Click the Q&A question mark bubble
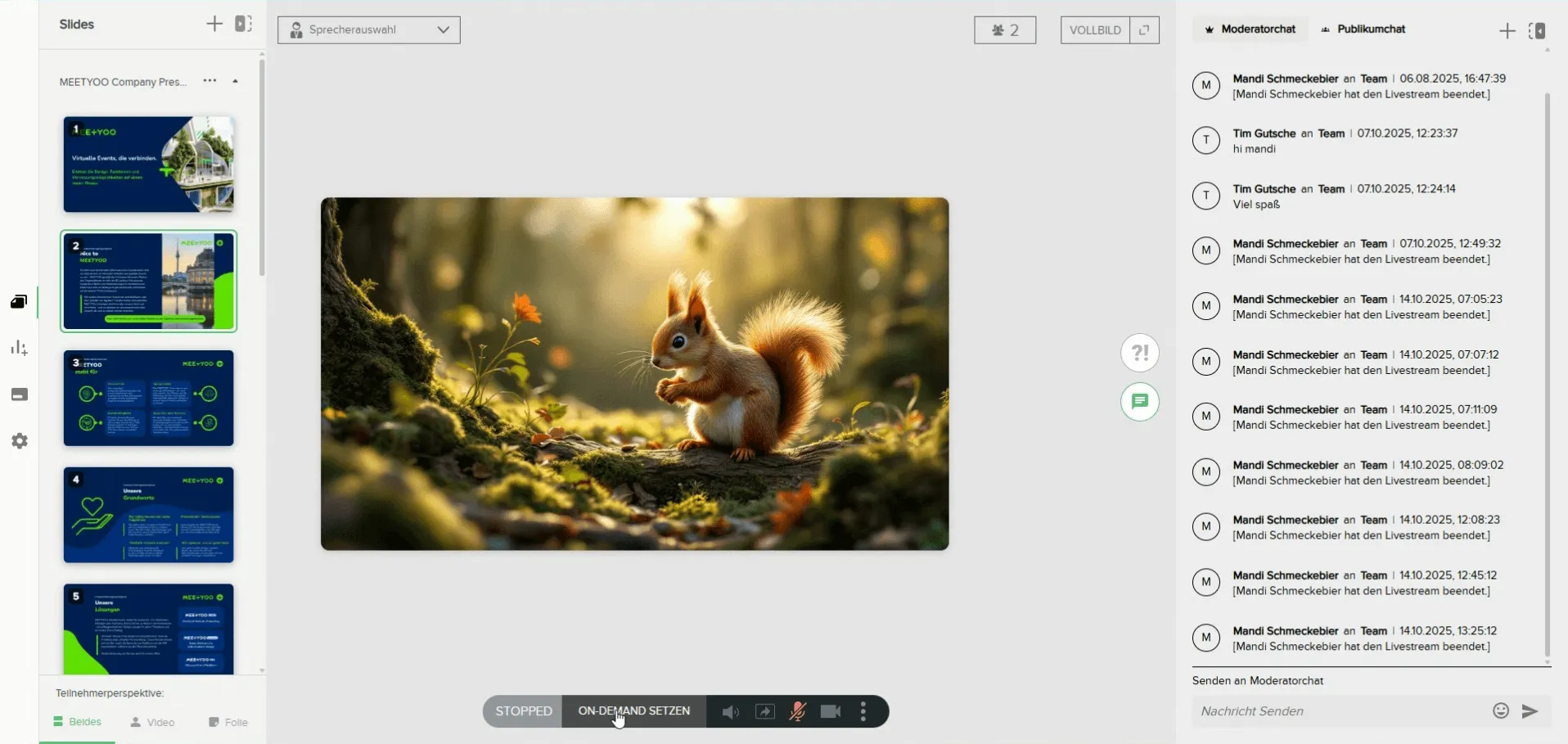Image resolution: width=1568 pixels, height=744 pixels. 1139,354
